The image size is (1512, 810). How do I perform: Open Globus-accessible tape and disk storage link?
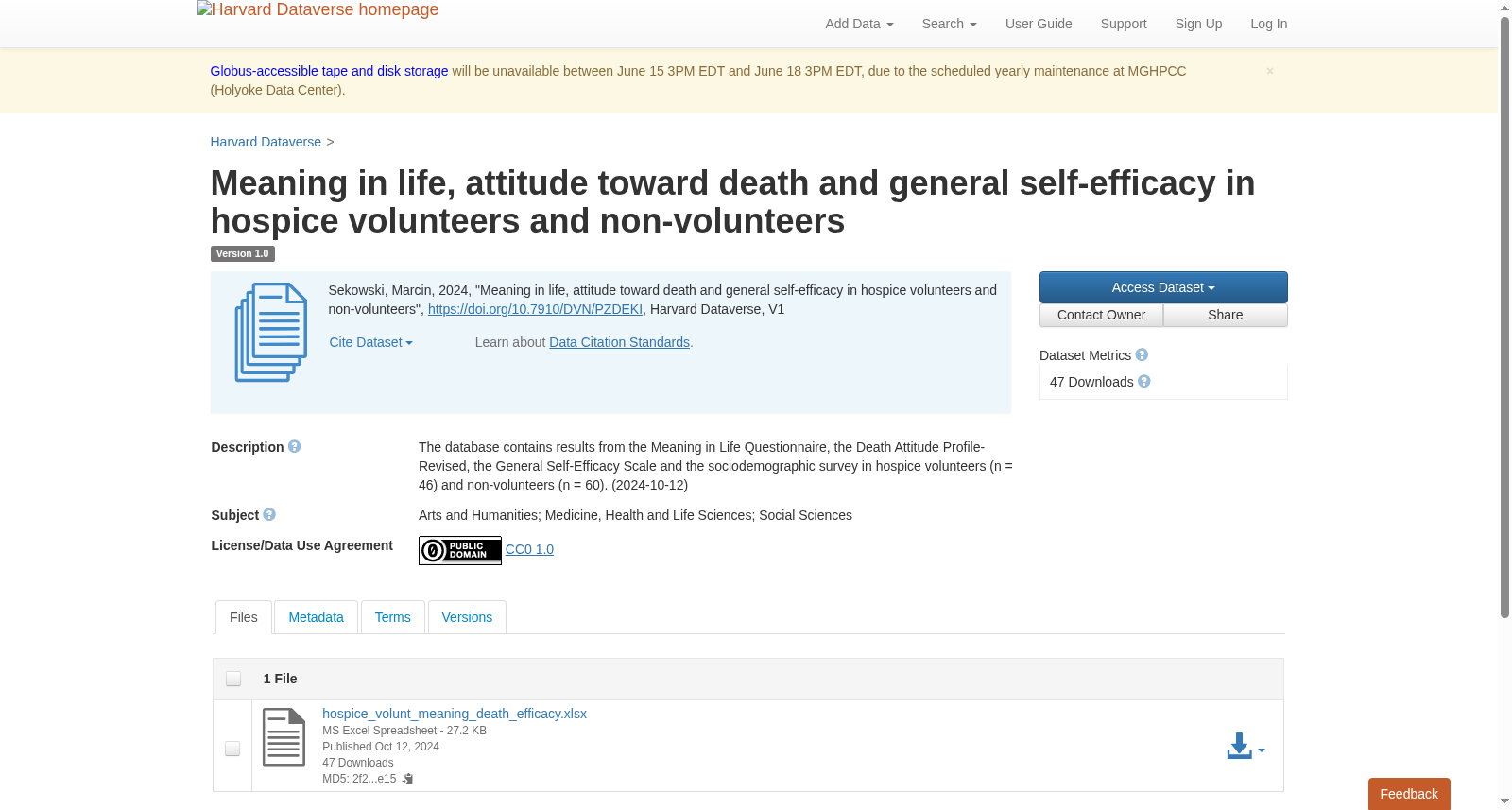pos(329,71)
